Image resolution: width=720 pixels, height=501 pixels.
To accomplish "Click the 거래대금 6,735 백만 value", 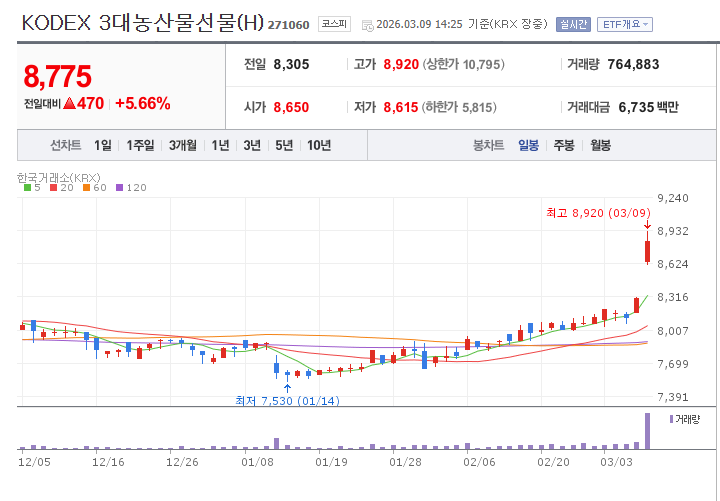I will (x=648, y=107).
